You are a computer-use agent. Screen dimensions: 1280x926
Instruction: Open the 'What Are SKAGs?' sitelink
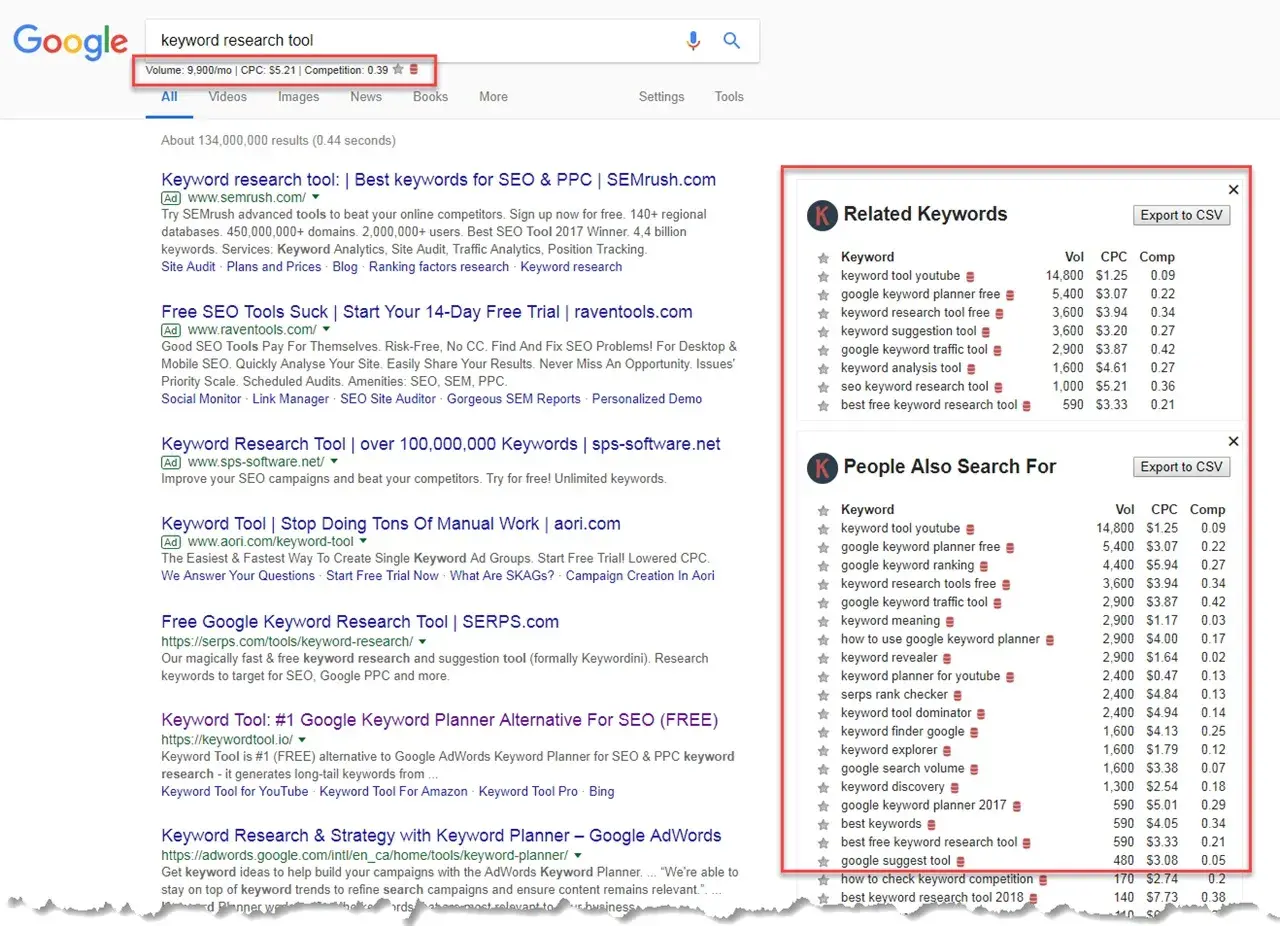click(503, 575)
